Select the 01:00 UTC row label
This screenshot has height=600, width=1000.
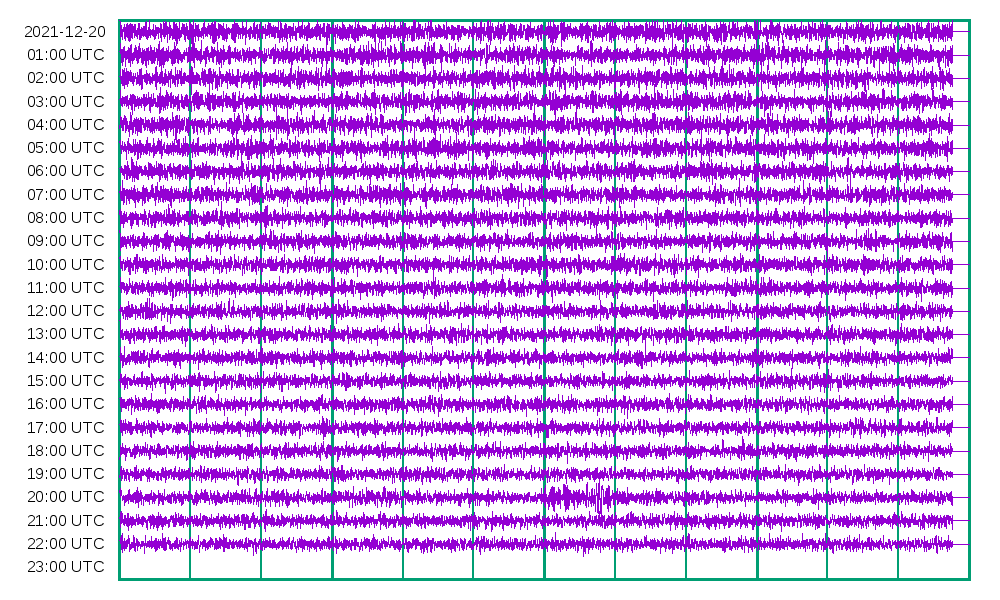pyautogui.click(x=66, y=55)
